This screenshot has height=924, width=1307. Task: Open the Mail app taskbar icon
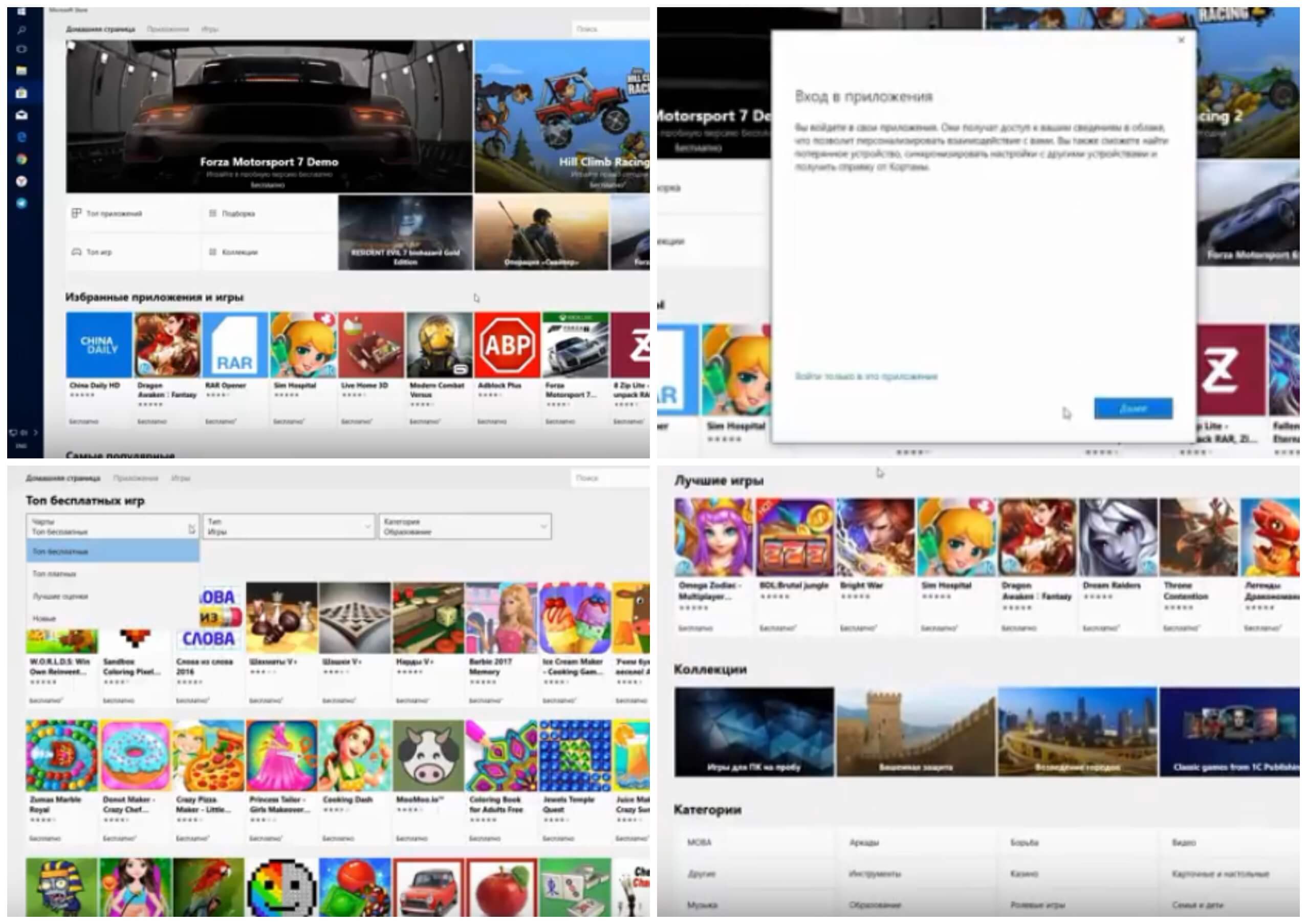[x=21, y=115]
